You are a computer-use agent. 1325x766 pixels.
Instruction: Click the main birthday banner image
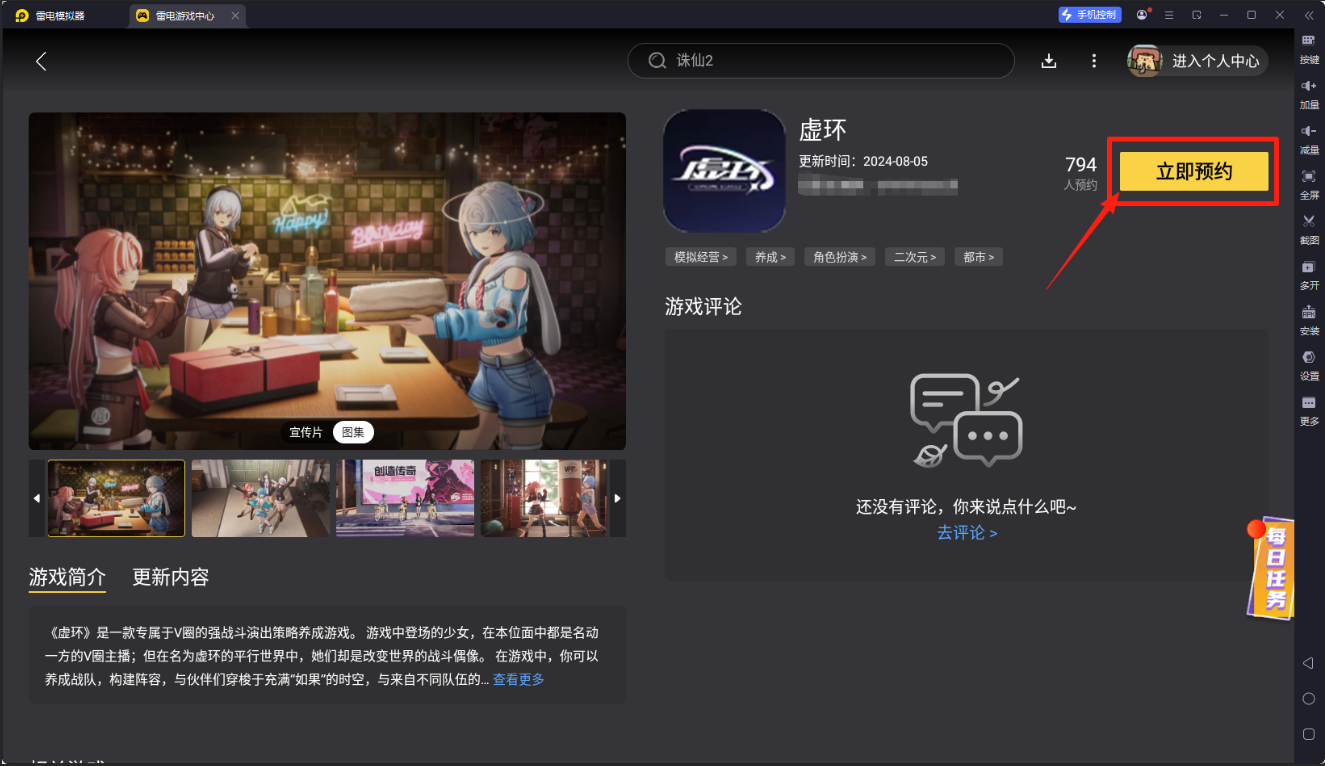(x=327, y=281)
